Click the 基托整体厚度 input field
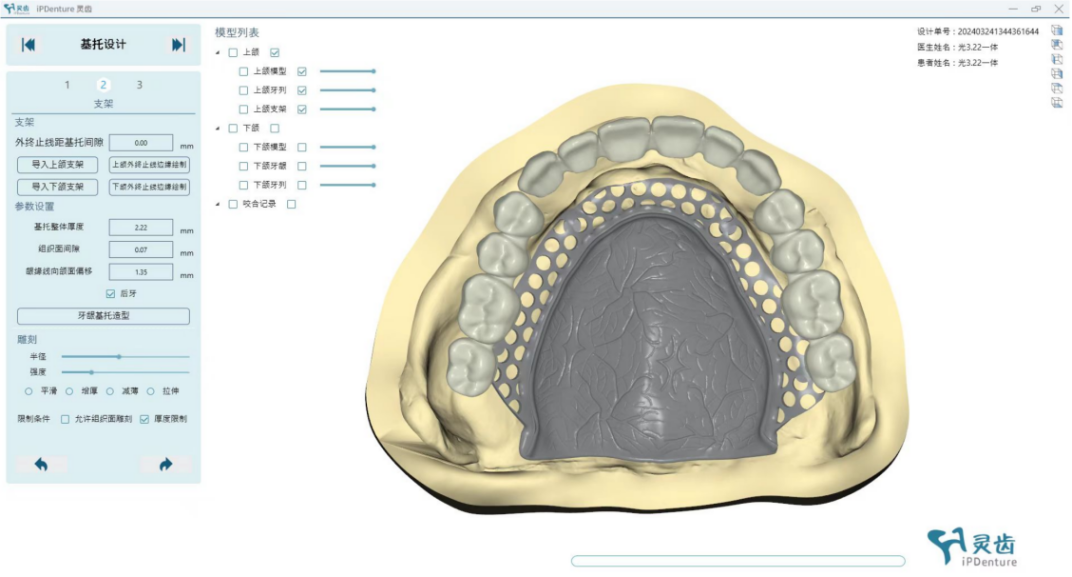Image resolution: width=1072 pixels, height=577 pixels. coord(141,228)
